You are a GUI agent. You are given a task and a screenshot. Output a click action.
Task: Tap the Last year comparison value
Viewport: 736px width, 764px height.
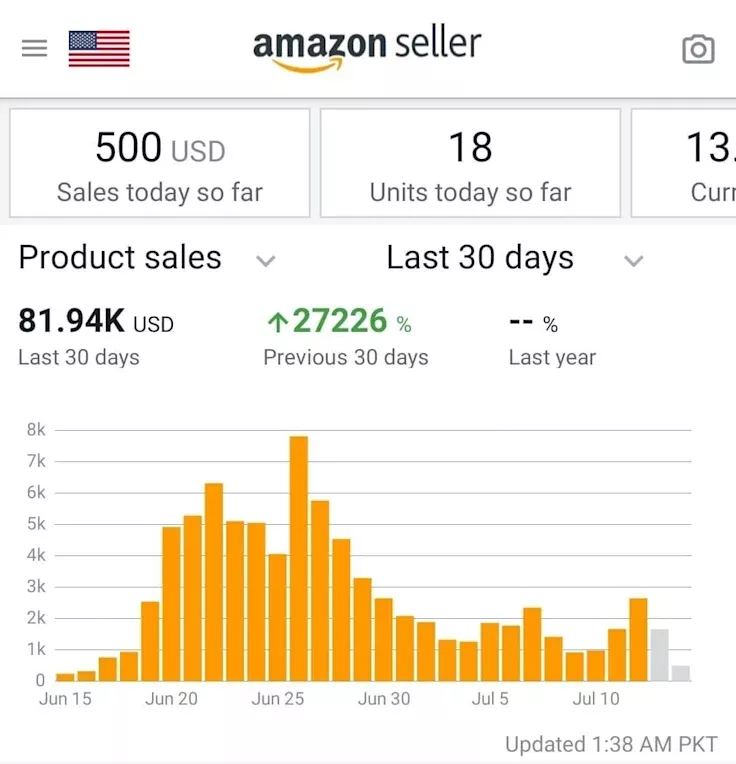533,324
